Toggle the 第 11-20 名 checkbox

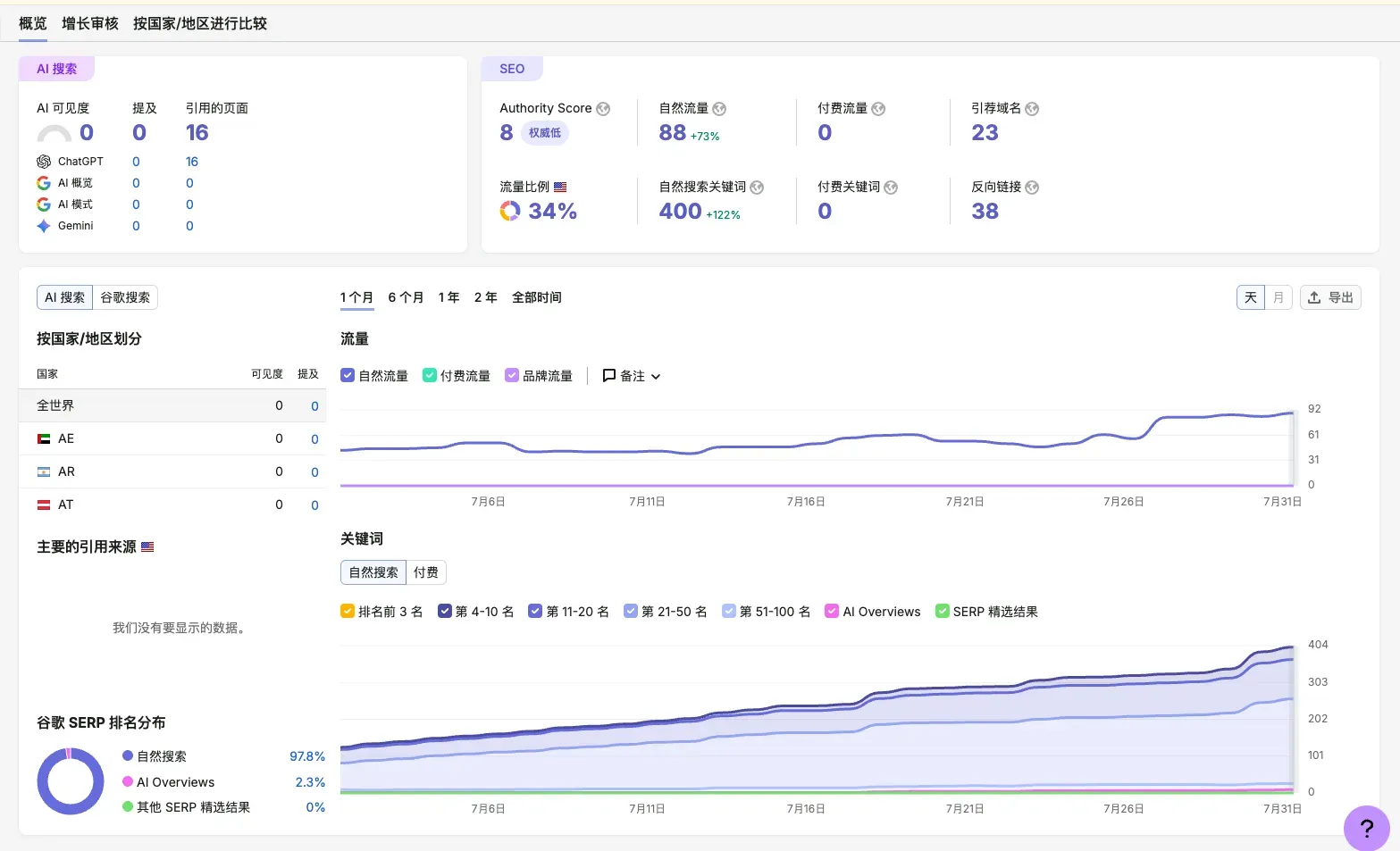point(535,612)
